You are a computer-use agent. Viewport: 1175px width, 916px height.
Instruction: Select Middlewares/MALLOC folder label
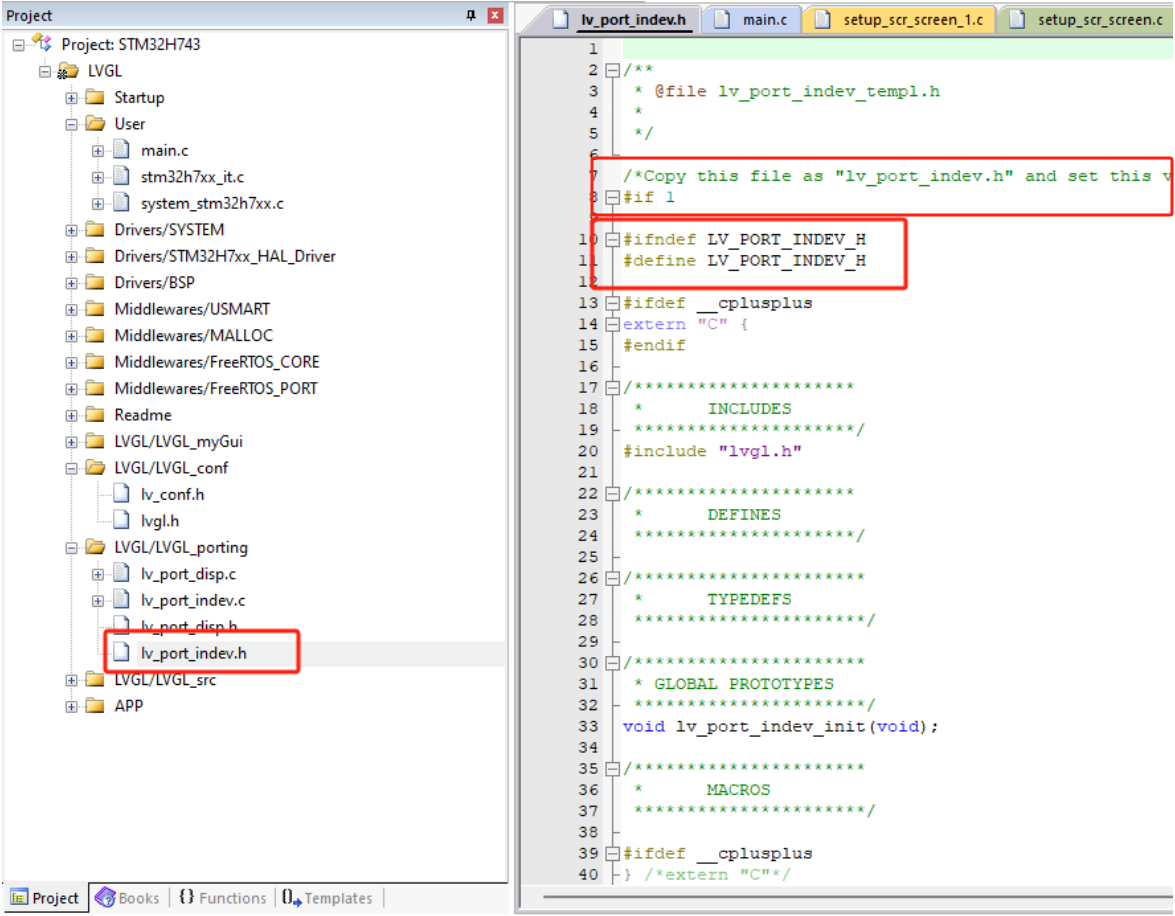[x=193, y=335]
